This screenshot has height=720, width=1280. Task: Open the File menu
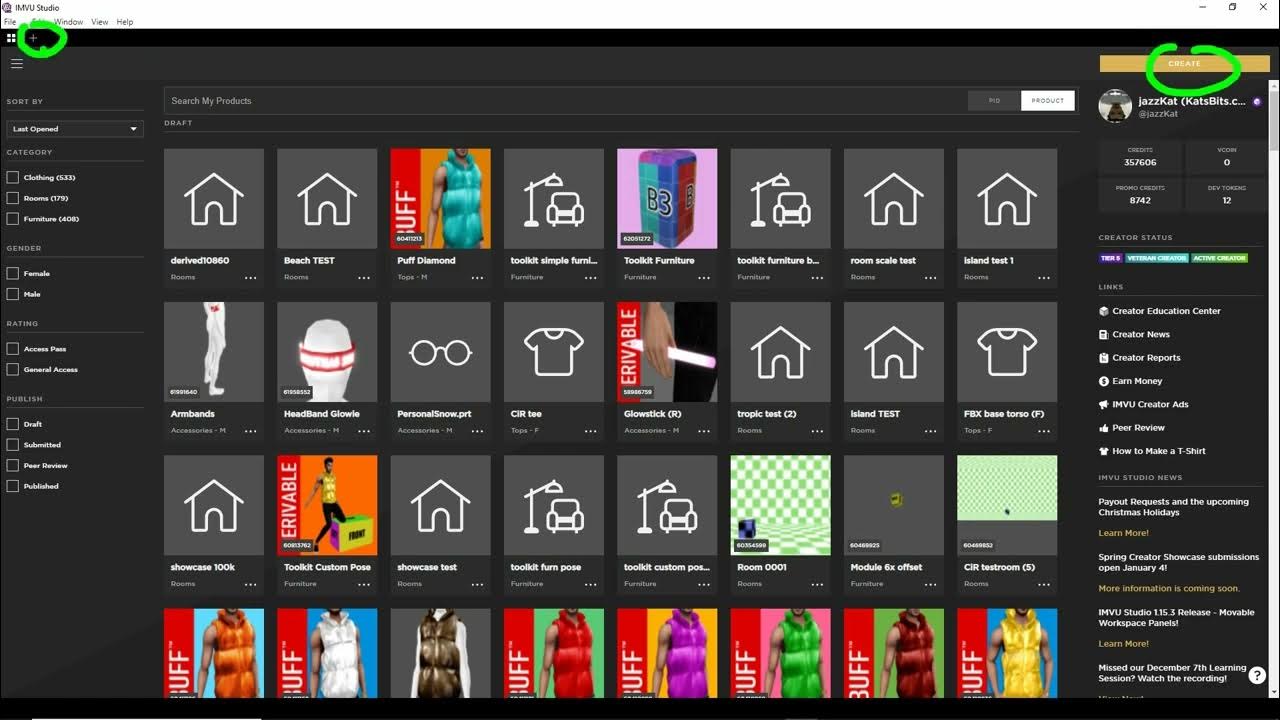10,22
